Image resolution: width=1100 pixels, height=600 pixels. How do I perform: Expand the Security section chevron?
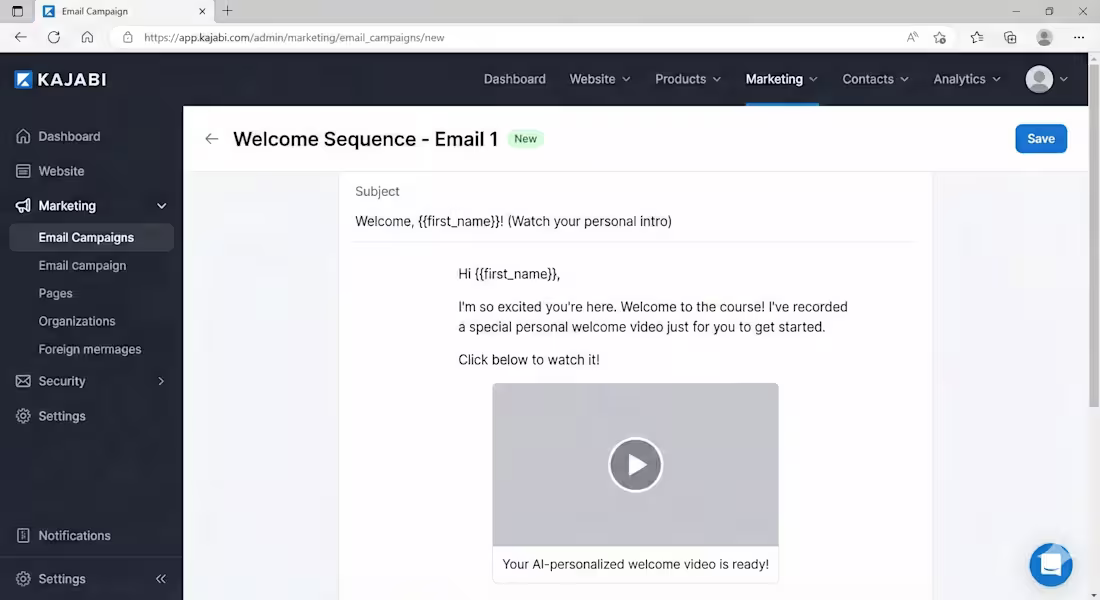[161, 381]
